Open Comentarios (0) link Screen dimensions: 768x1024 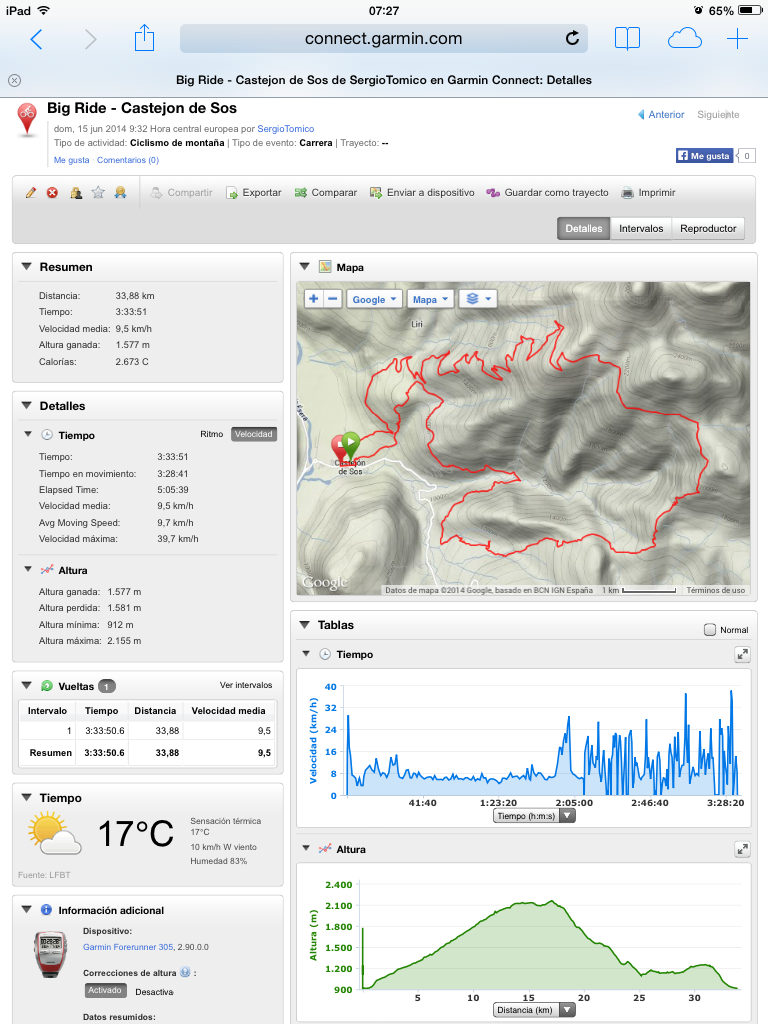pyautogui.click(x=128, y=160)
